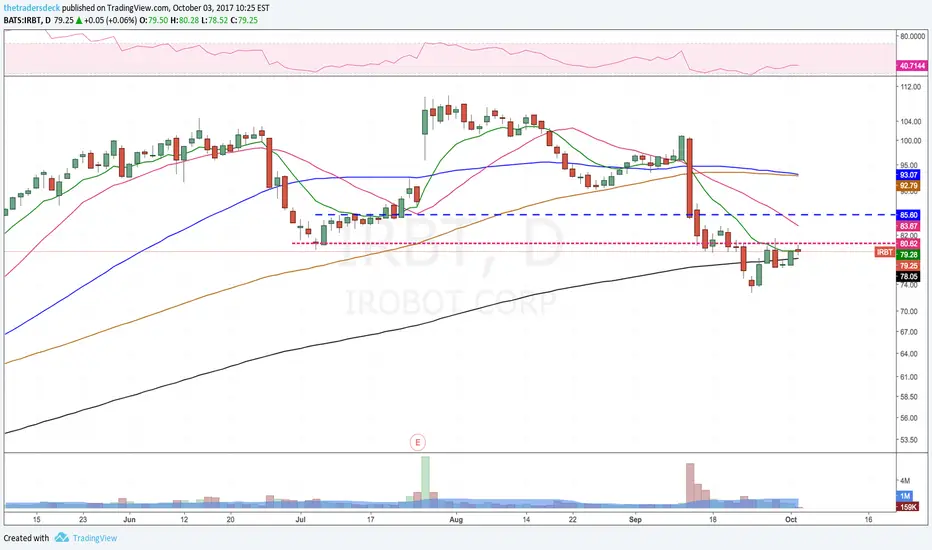
Task: Click the high value H:80.28
Action: [184, 20]
